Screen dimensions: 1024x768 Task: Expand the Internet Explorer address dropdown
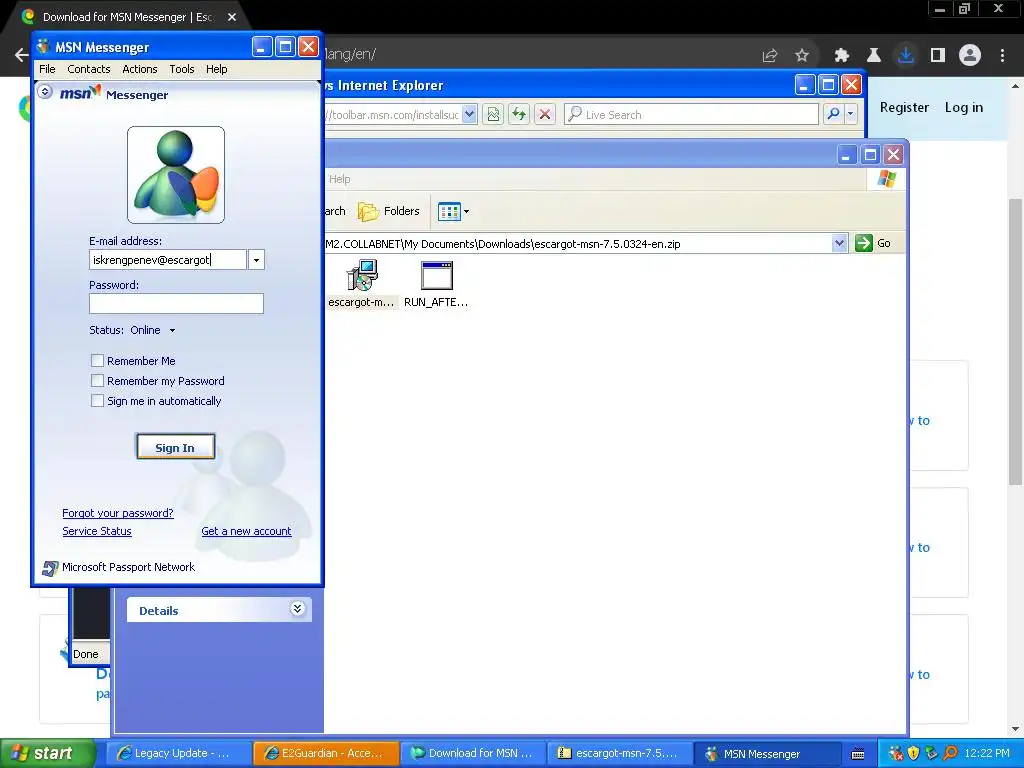pyautogui.click(x=469, y=114)
